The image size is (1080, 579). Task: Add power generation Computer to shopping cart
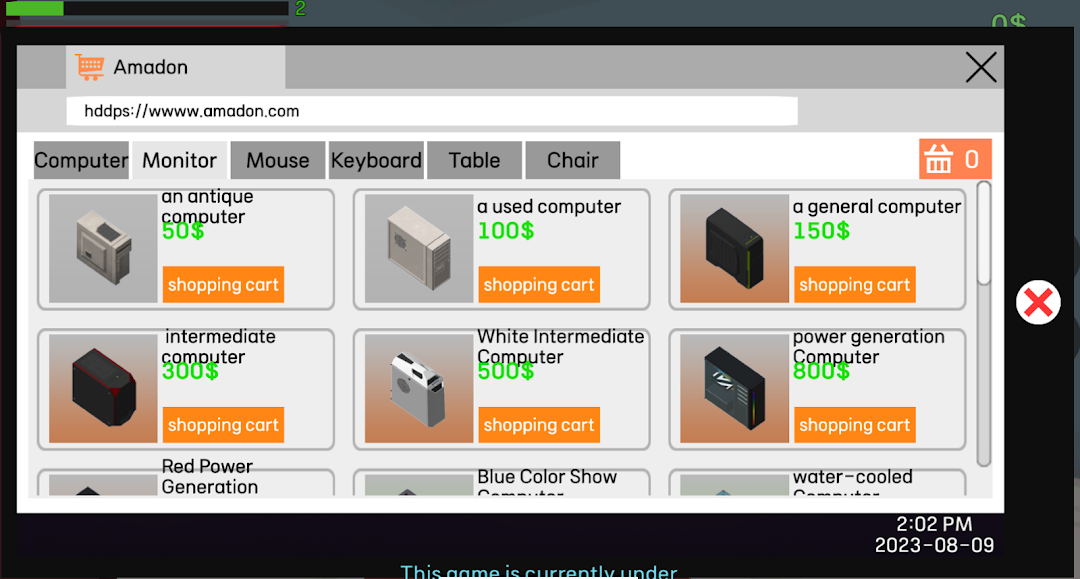855,425
